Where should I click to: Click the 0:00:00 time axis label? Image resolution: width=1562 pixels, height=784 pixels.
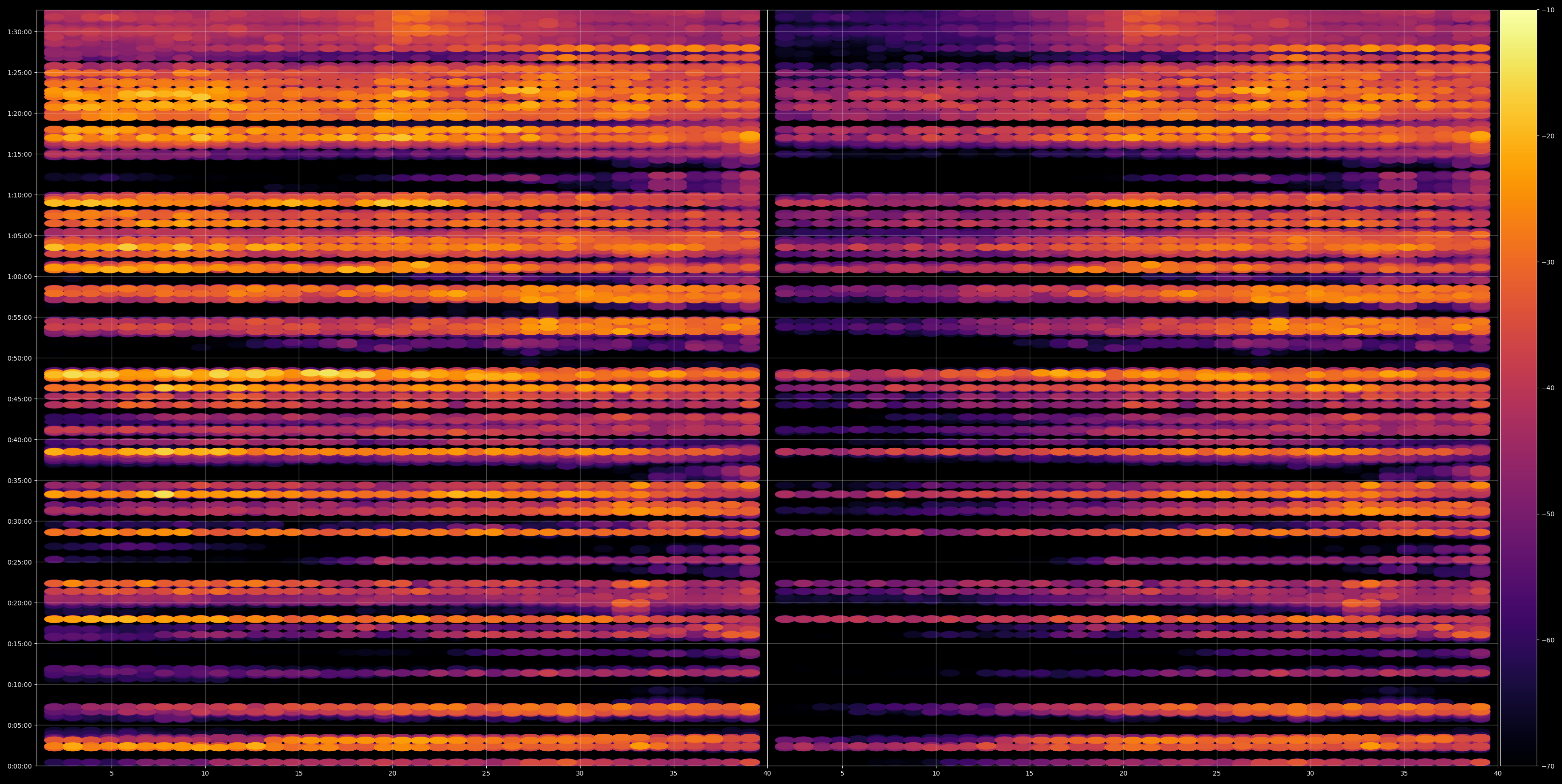click(19, 766)
